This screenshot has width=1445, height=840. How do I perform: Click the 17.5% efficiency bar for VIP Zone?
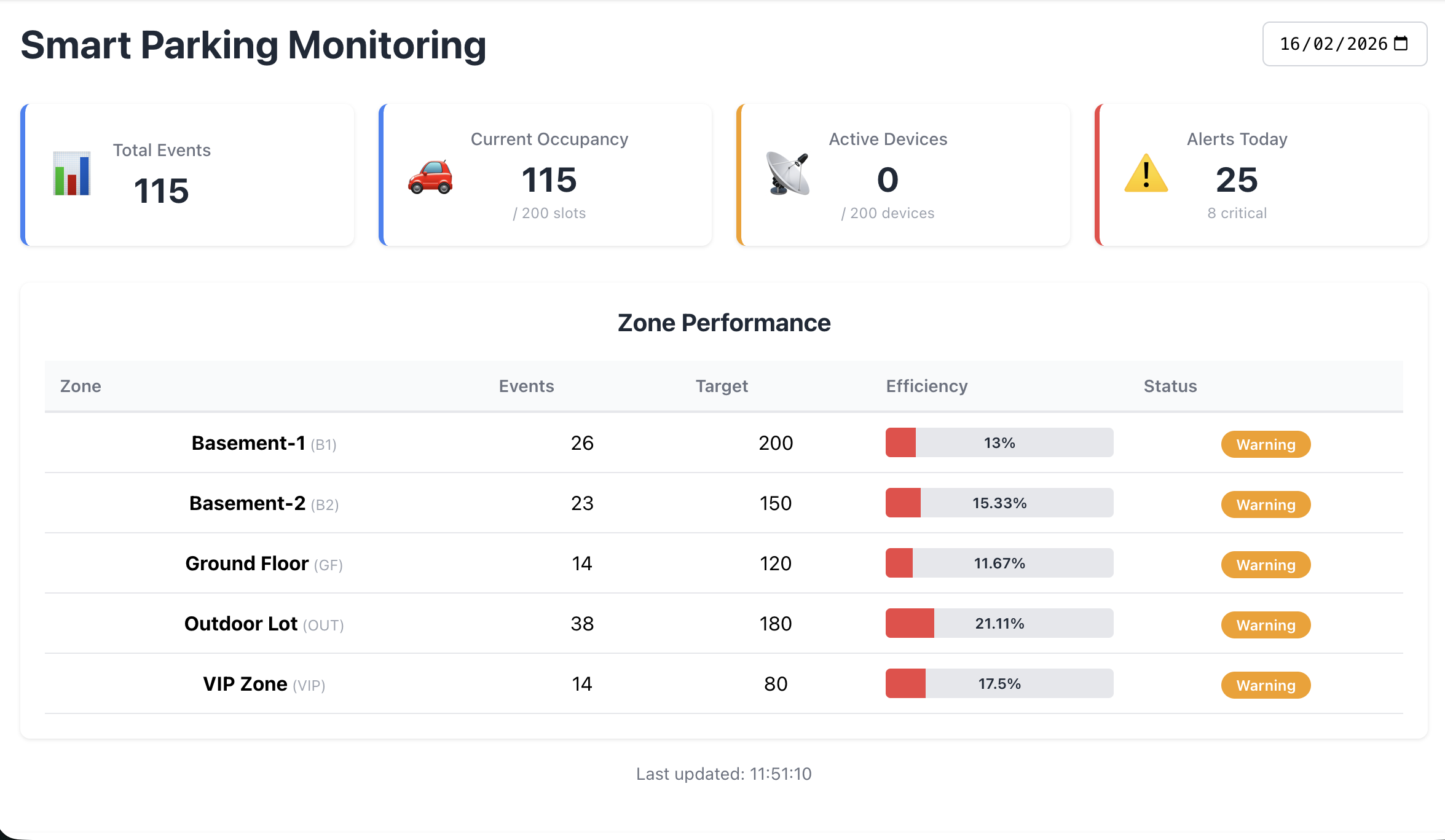[x=999, y=683]
